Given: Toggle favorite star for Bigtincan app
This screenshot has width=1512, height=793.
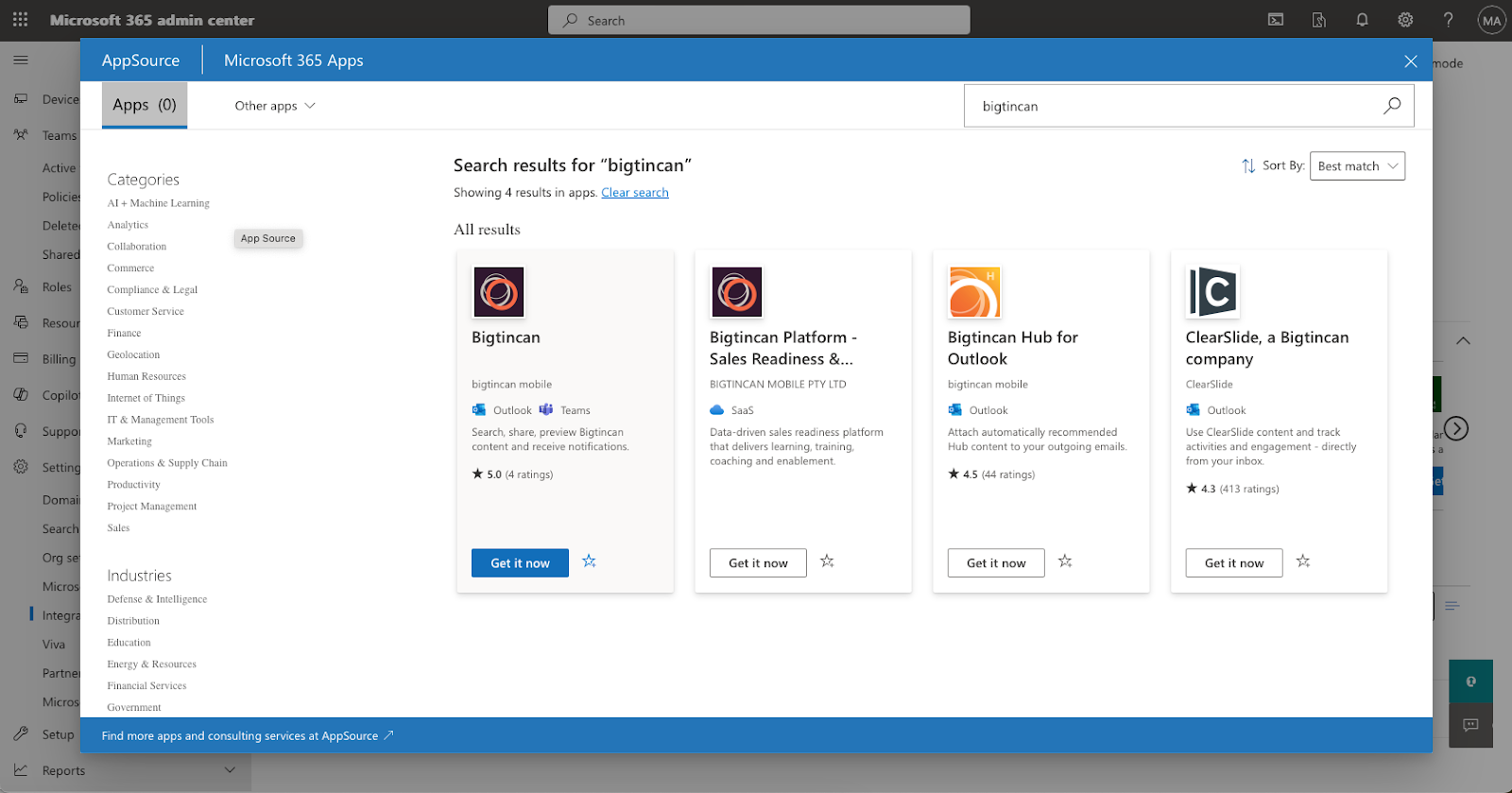Looking at the screenshot, I should coord(589,561).
